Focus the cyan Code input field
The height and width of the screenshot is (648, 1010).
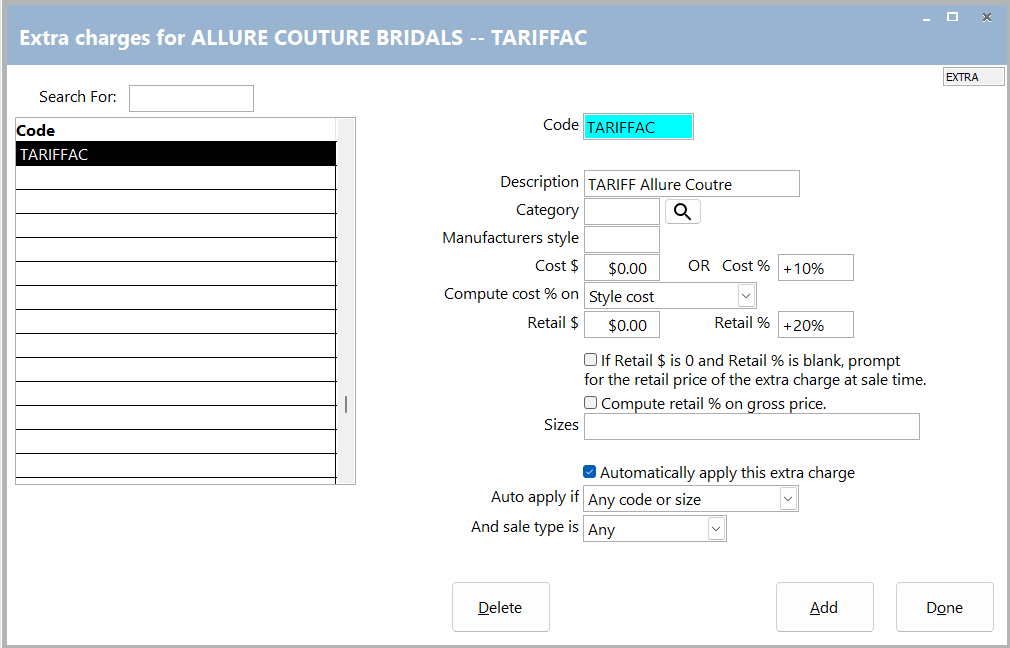click(637, 127)
